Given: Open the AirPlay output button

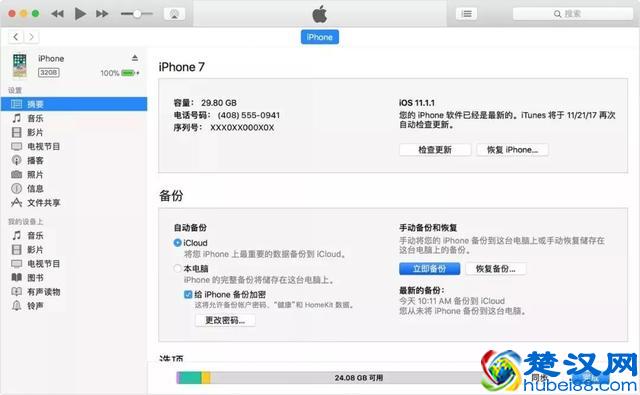Looking at the screenshot, I should point(174,14).
